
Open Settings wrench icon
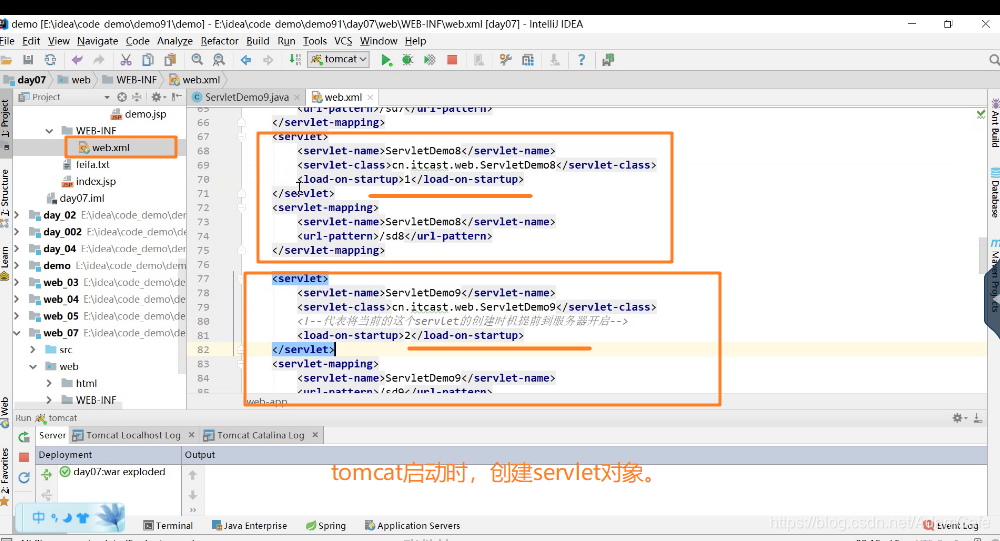click(506, 59)
